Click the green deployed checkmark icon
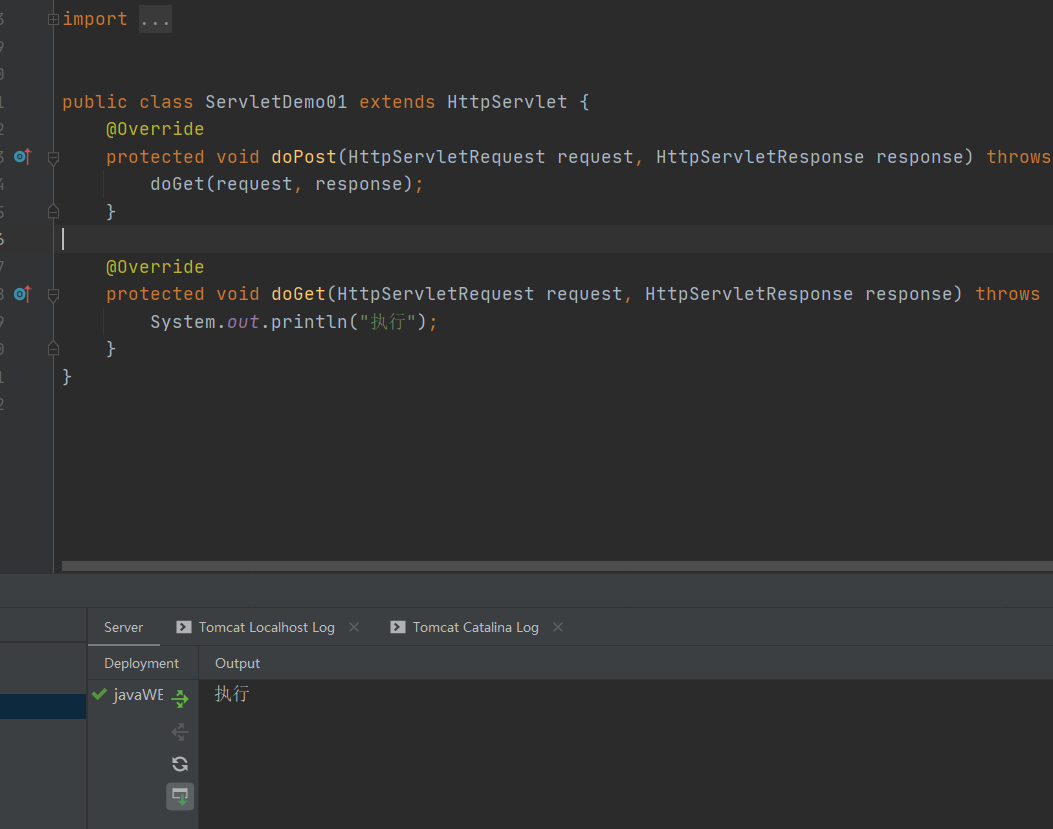 tap(99, 694)
